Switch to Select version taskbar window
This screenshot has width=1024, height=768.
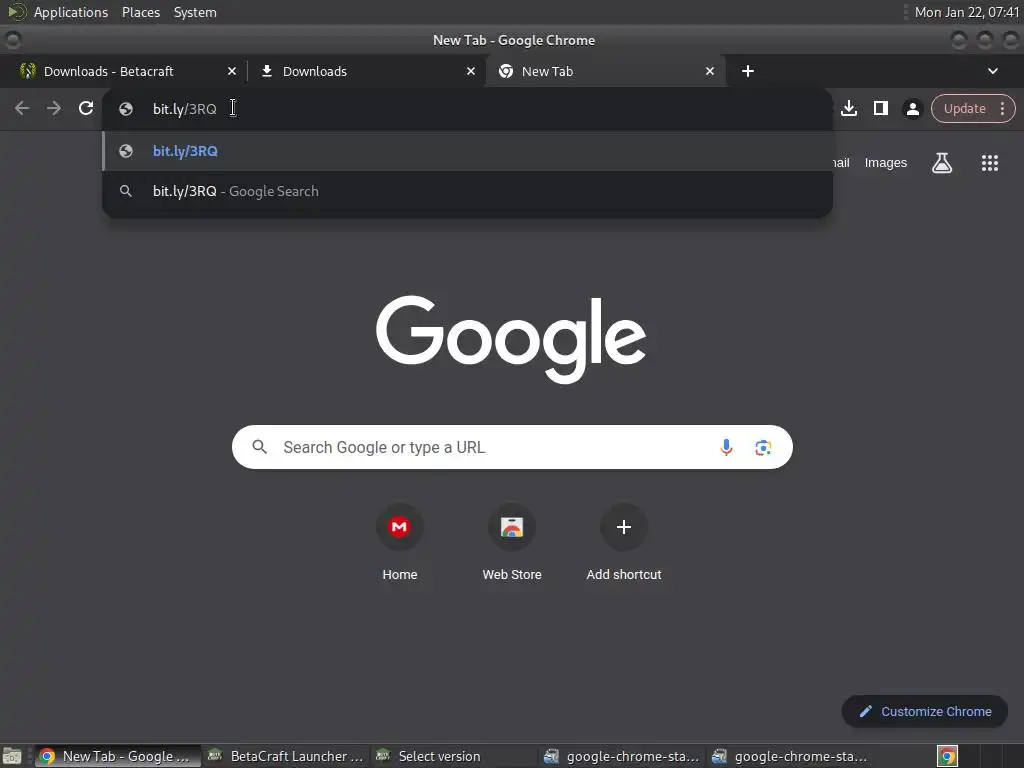pyautogui.click(x=453, y=756)
